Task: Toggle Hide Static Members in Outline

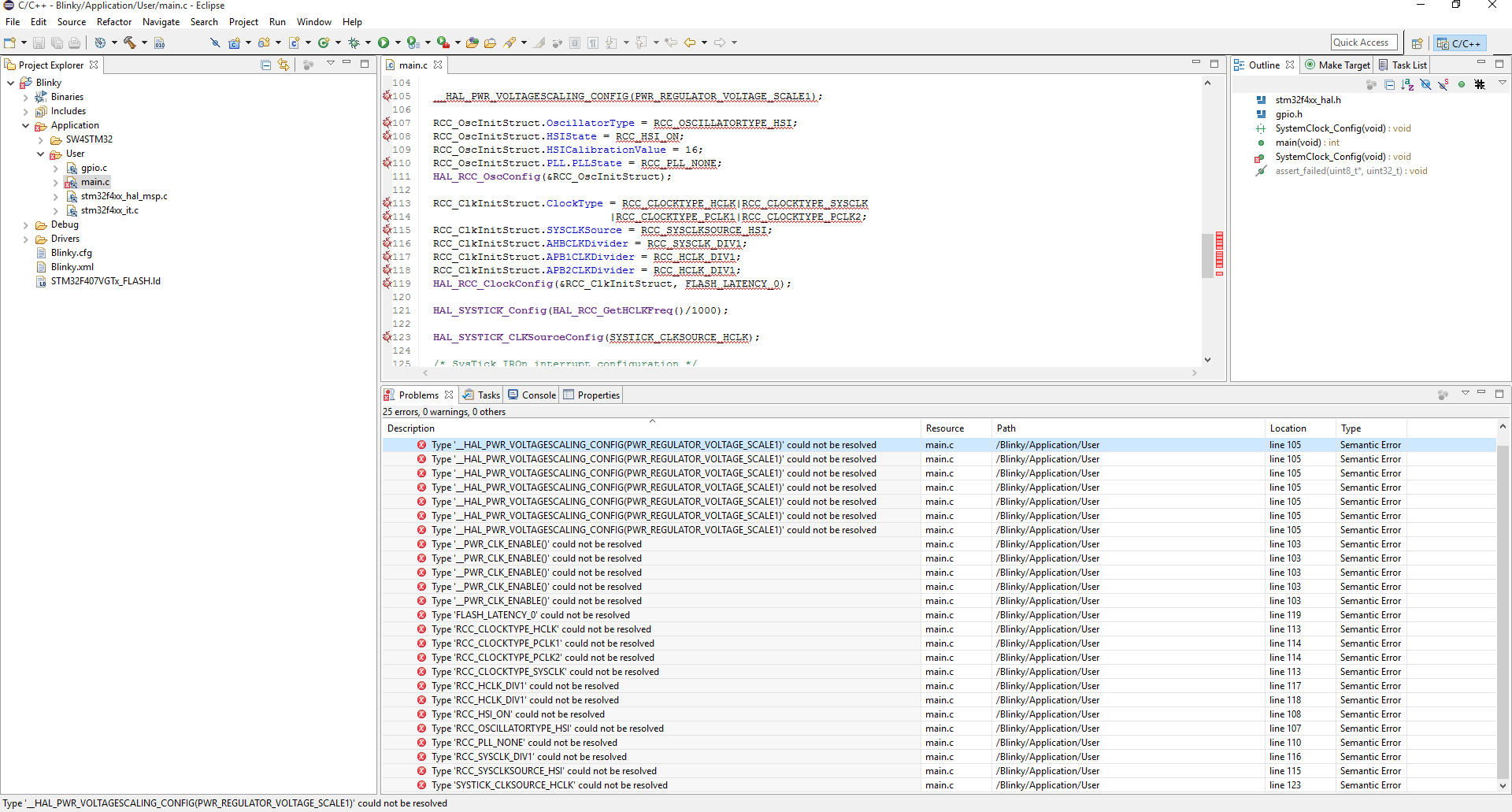Action: pos(1443,84)
